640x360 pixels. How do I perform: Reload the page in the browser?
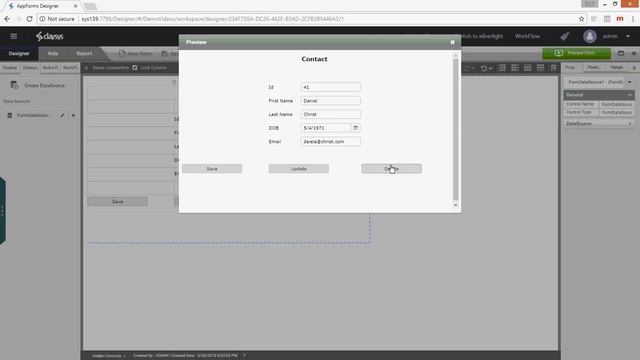point(29,19)
